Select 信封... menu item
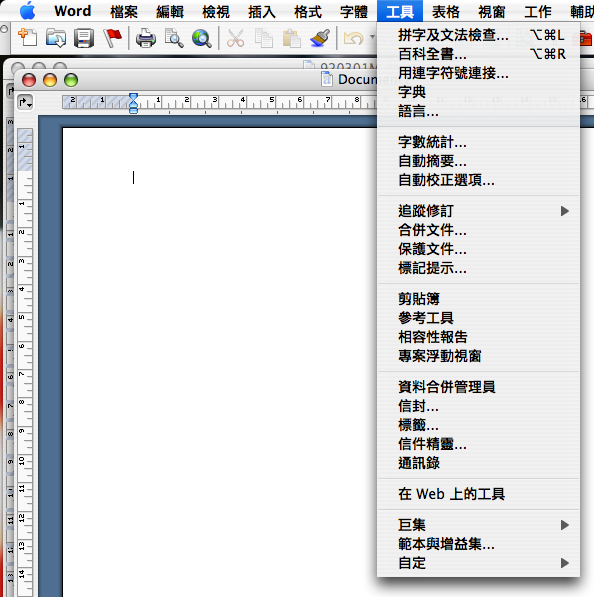This screenshot has width=594, height=597. (478, 406)
